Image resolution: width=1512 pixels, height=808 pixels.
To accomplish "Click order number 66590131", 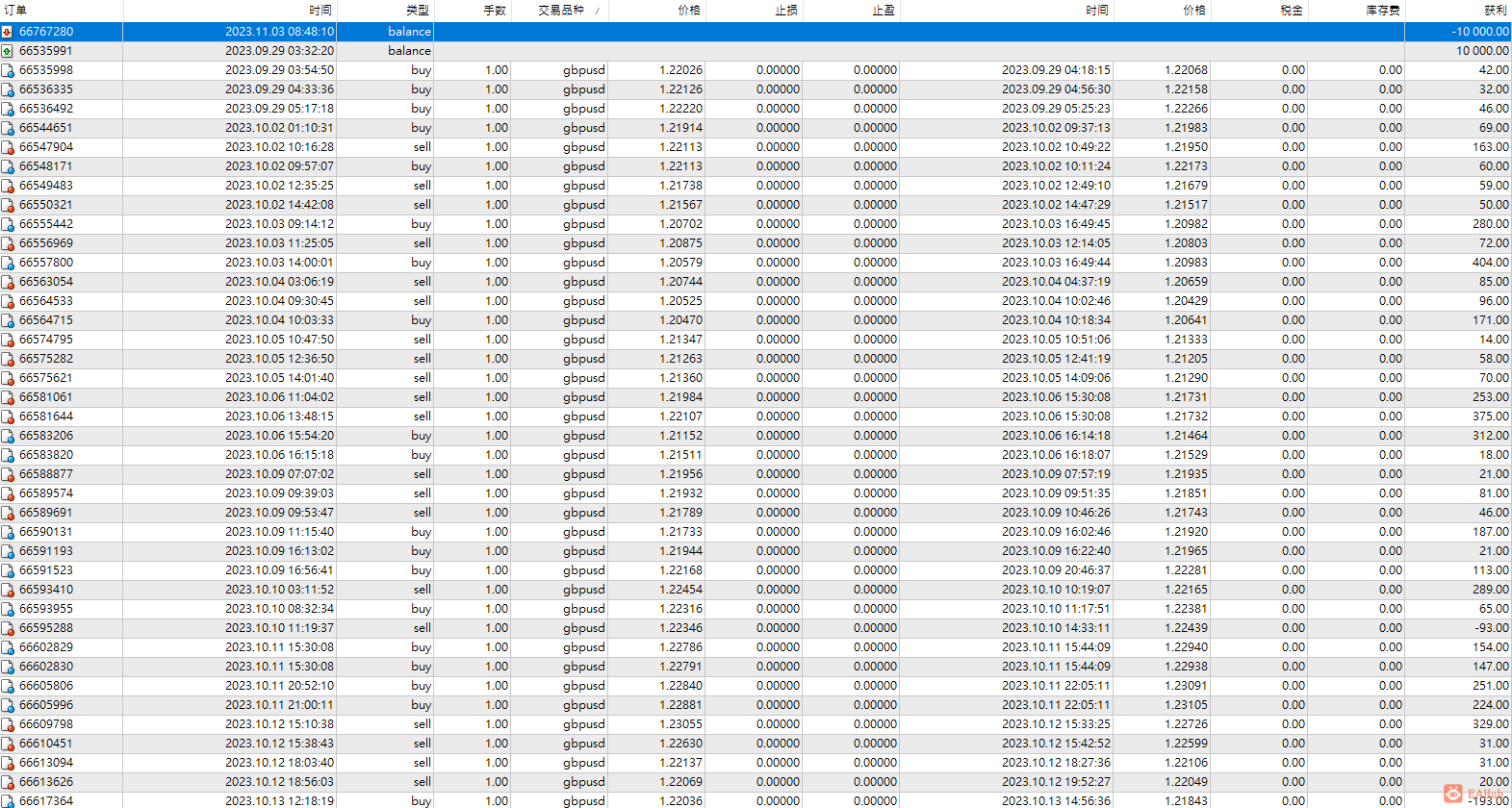I will point(46,532).
